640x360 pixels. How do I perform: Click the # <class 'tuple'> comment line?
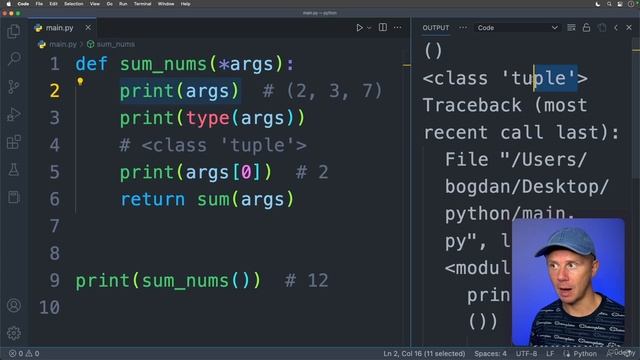click(213, 145)
